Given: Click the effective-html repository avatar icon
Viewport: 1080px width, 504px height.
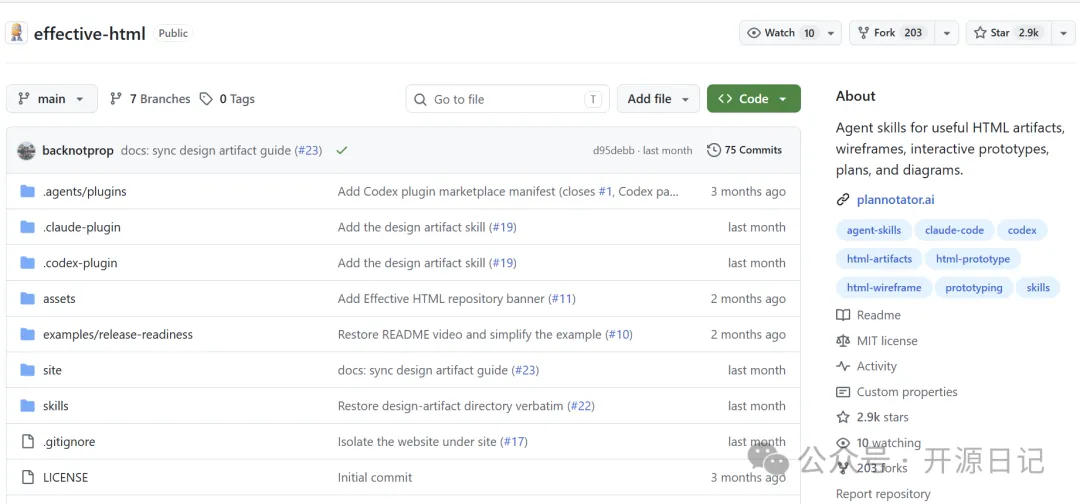Looking at the screenshot, I should tap(17, 32).
